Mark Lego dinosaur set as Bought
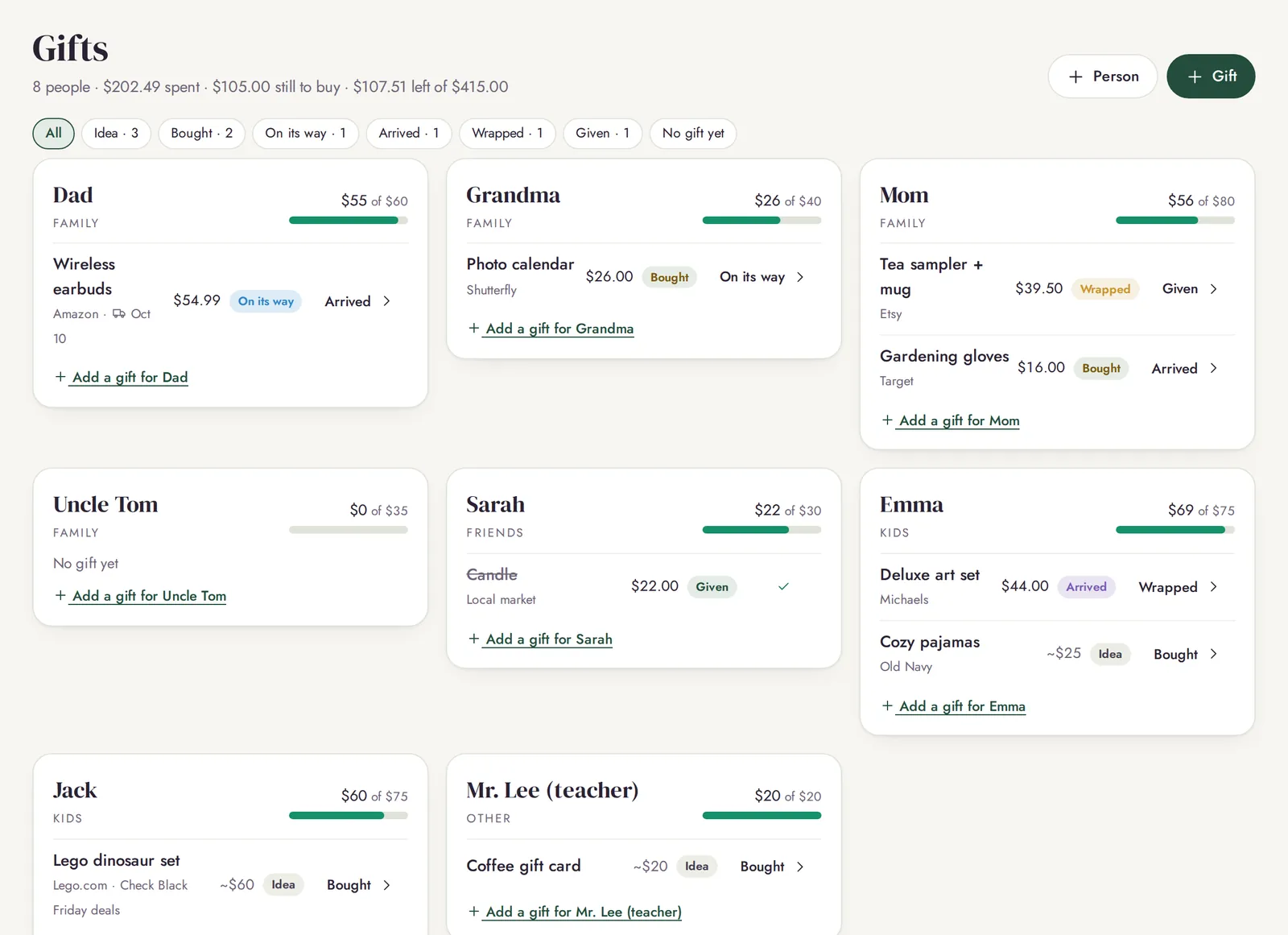Viewport: 1288px width, 935px height. click(x=349, y=885)
